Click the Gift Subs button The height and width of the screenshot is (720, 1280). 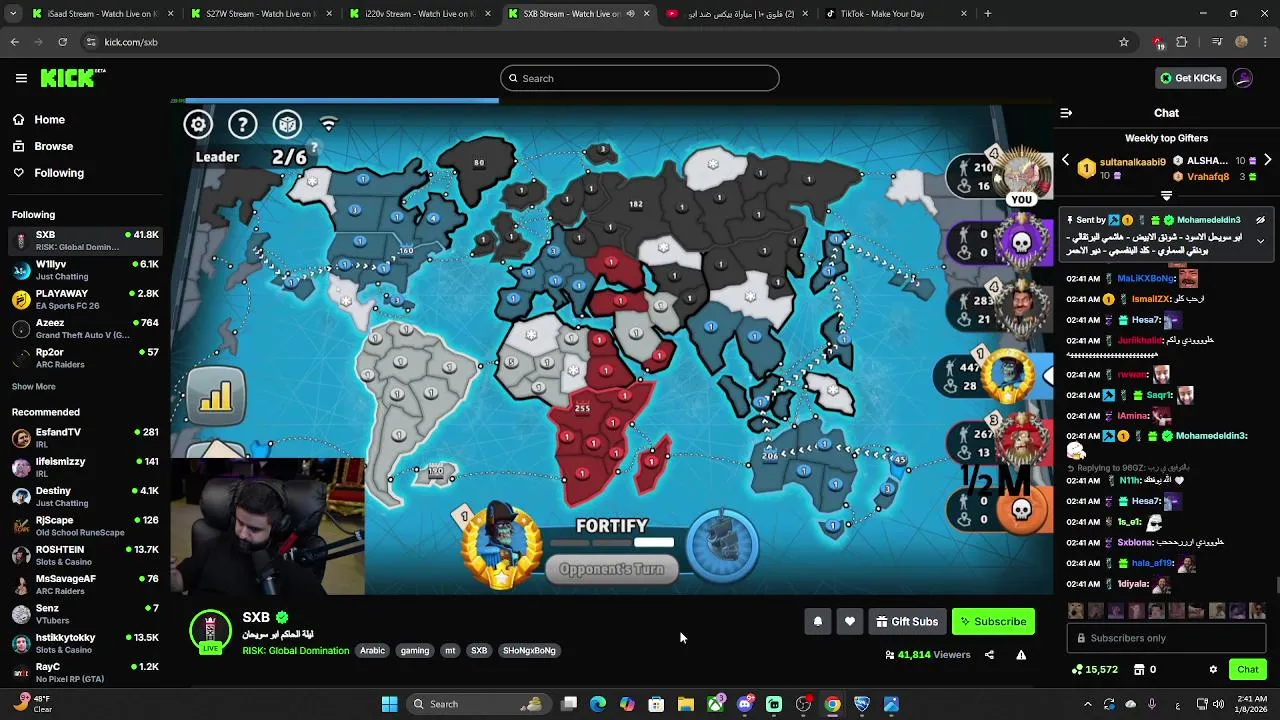907,622
